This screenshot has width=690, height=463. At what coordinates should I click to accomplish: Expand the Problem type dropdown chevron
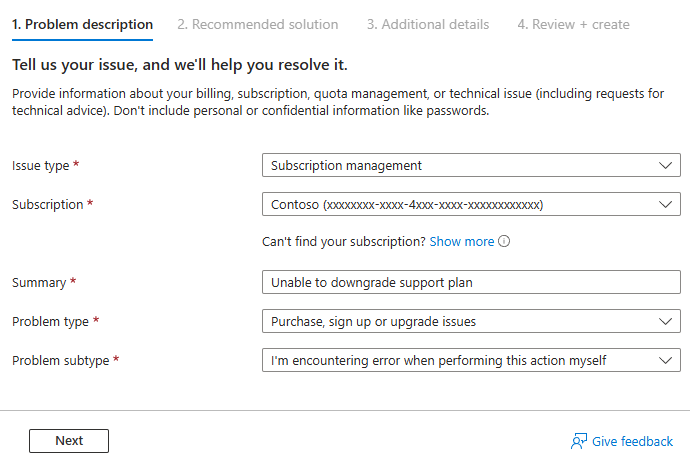pyautogui.click(x=667, y=321)
